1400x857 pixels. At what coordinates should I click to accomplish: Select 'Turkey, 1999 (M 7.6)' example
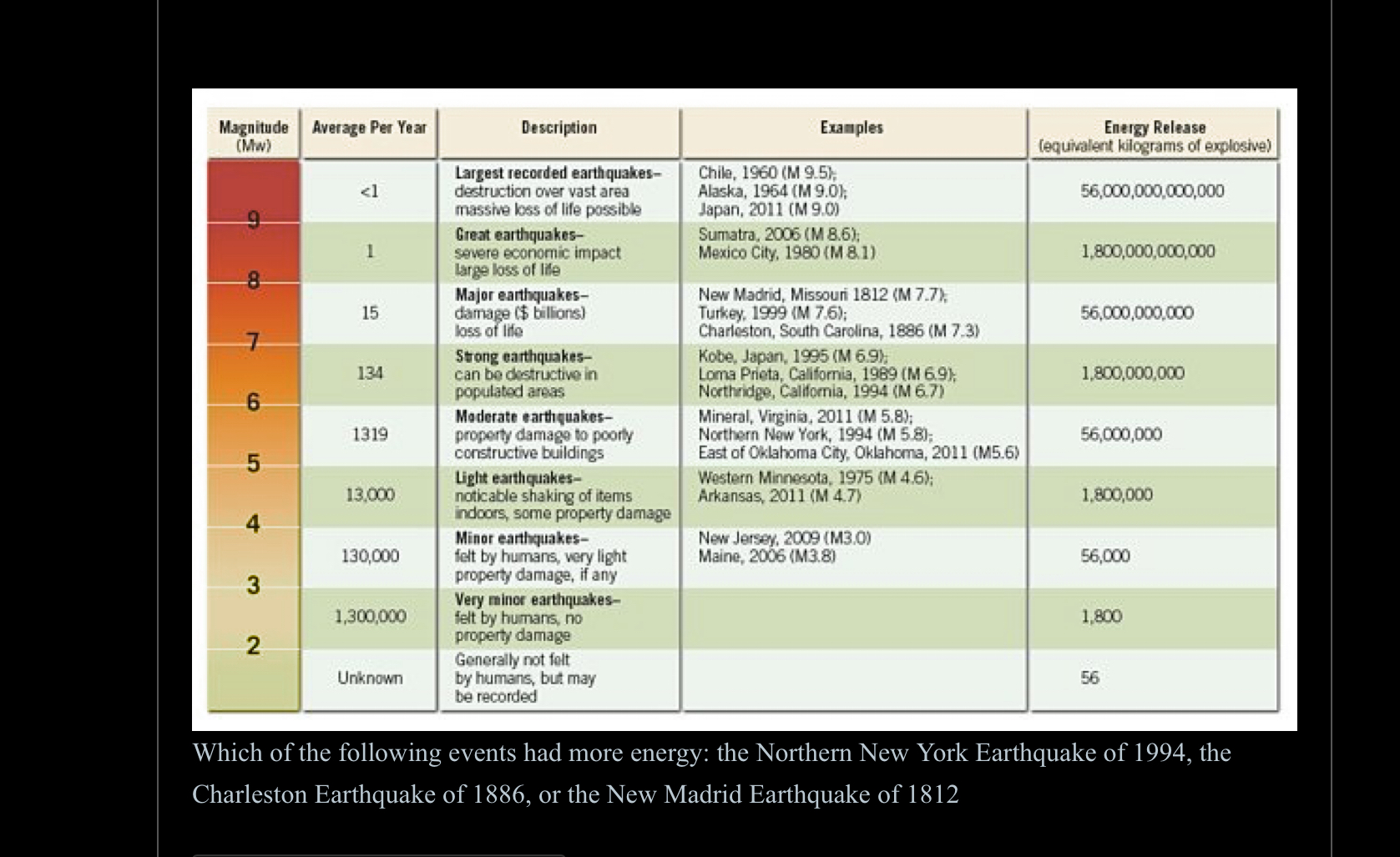point(772,313)
